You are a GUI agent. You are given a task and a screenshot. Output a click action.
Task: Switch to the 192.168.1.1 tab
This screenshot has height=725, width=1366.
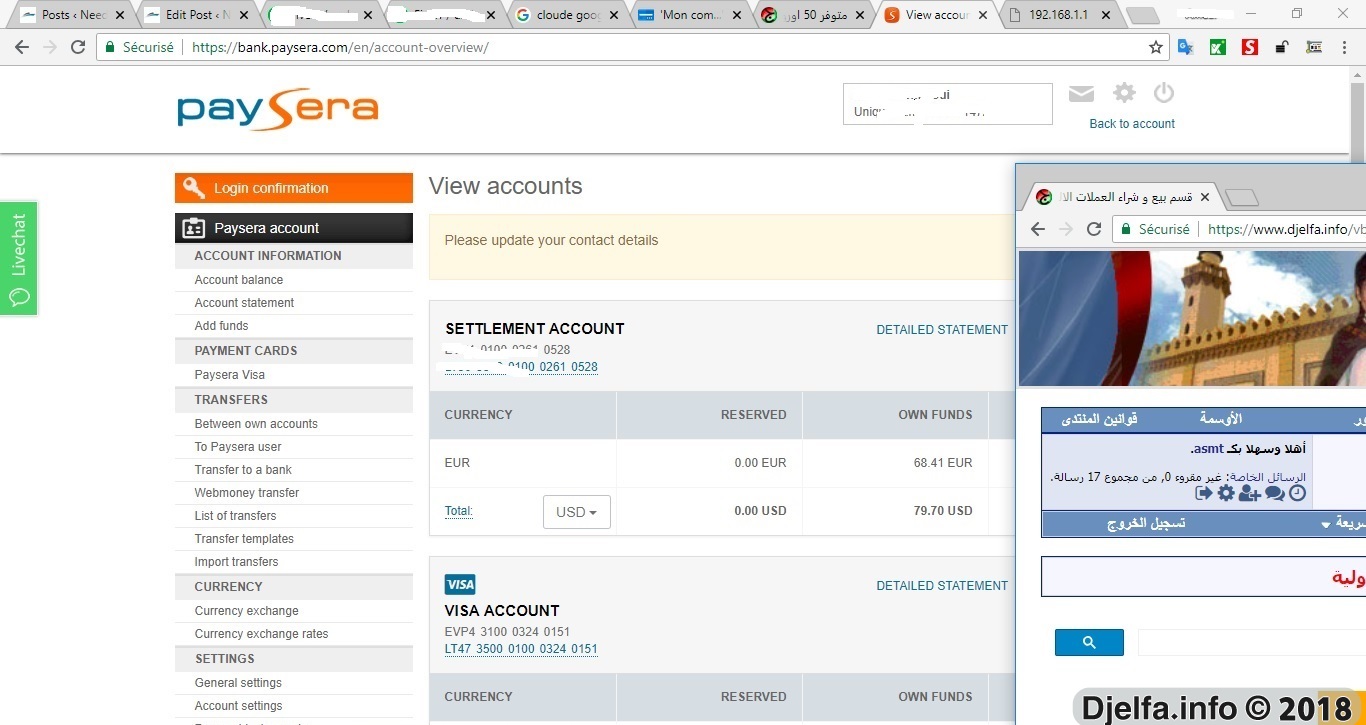[1058, 15]
